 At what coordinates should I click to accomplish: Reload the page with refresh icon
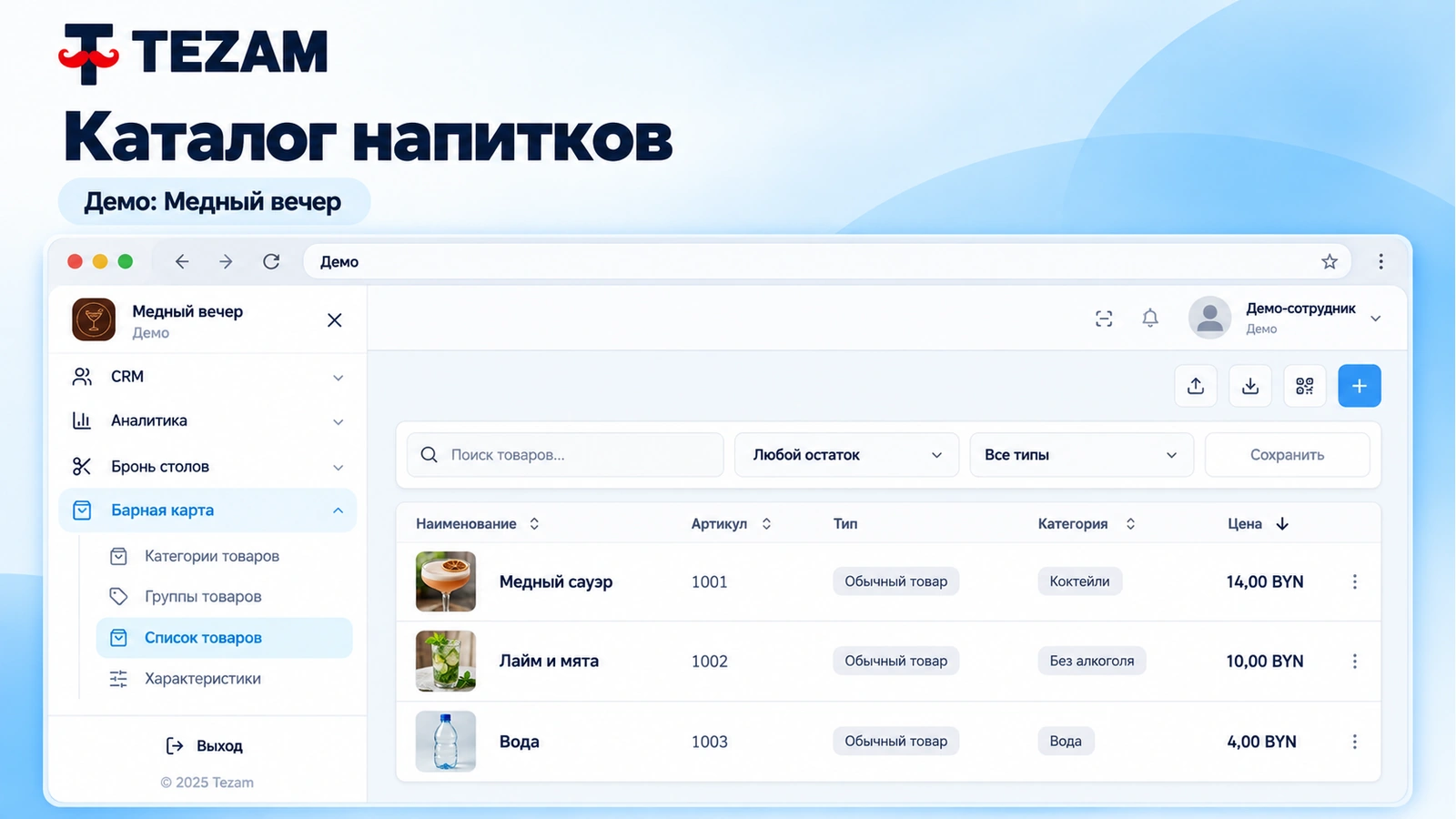point(271,262)
